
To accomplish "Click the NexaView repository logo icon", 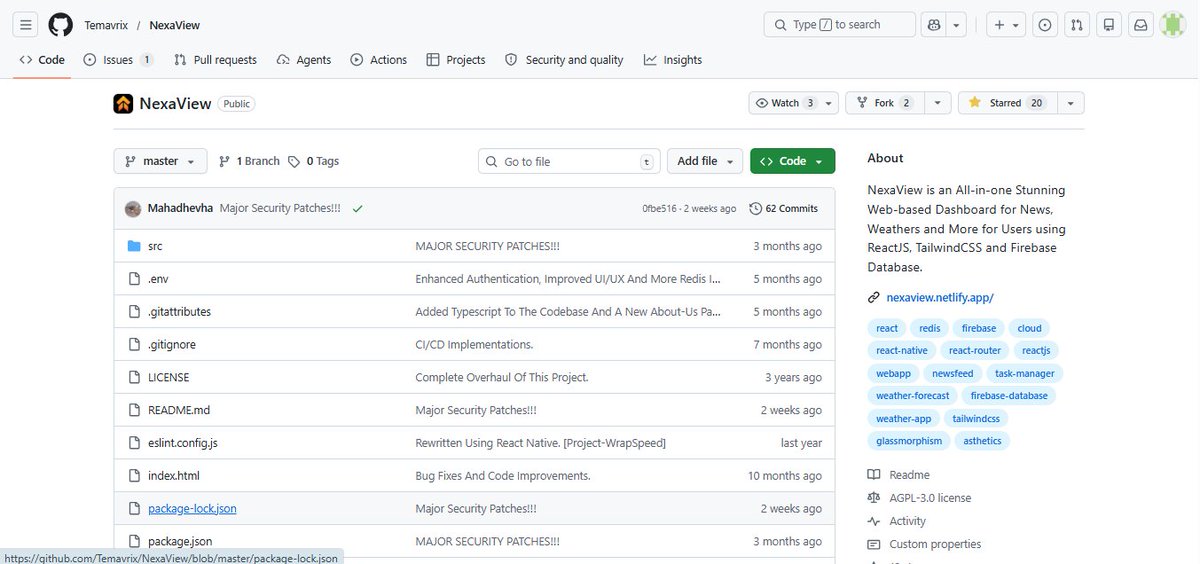I will (123, 103).
